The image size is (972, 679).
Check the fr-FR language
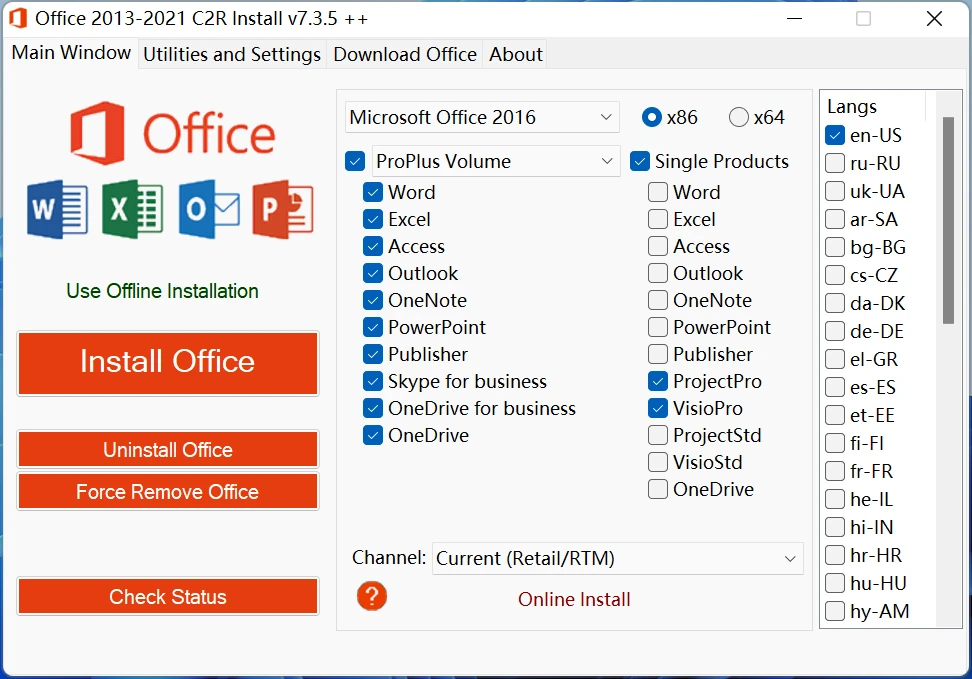(835, 471)
